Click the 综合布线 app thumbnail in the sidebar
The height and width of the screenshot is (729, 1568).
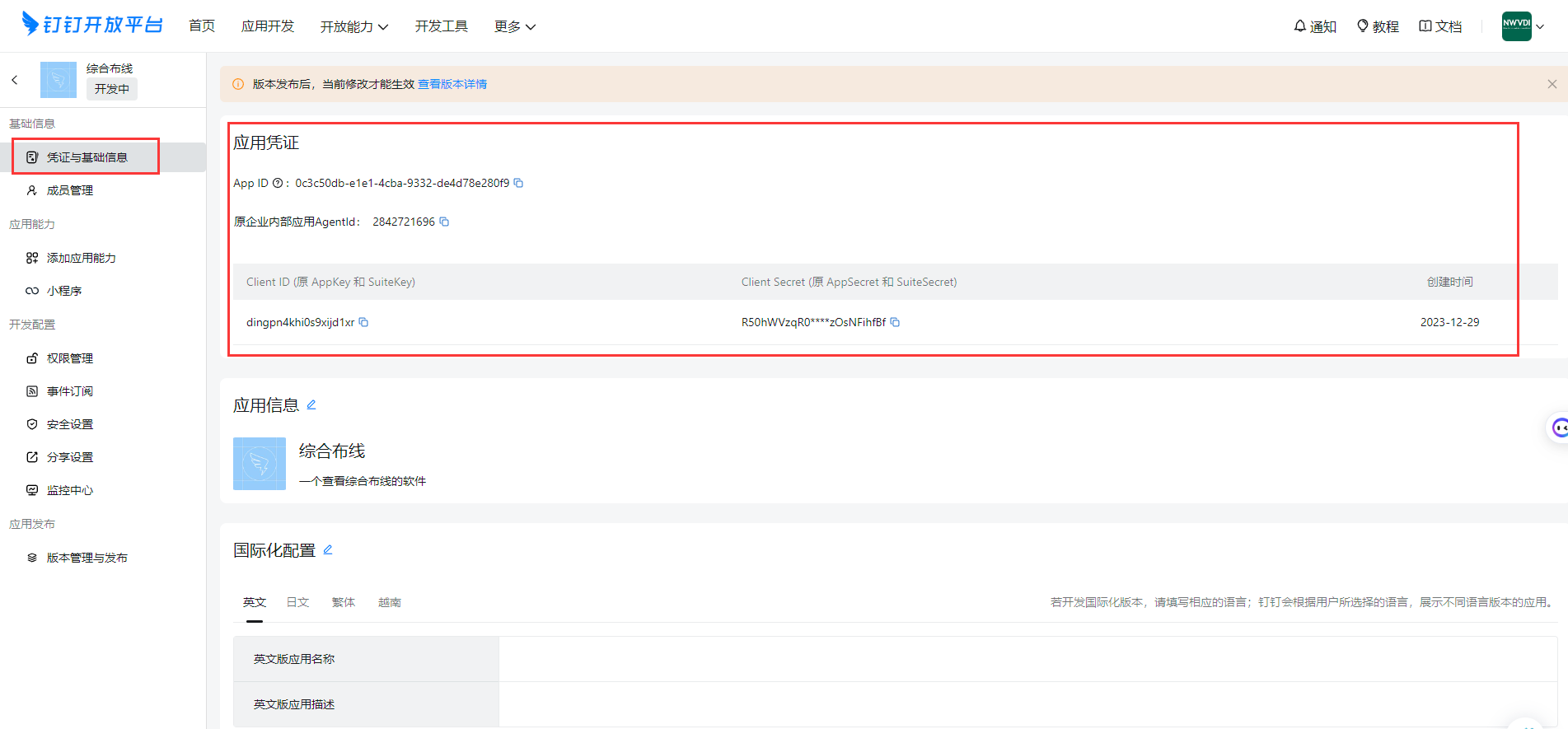point(59,80)
